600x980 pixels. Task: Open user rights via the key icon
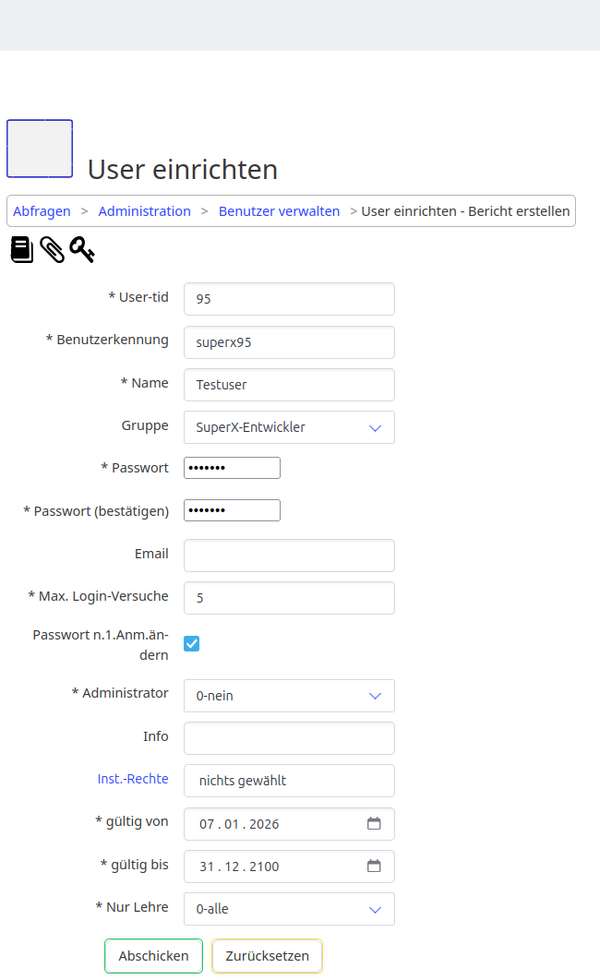(82, 250)
